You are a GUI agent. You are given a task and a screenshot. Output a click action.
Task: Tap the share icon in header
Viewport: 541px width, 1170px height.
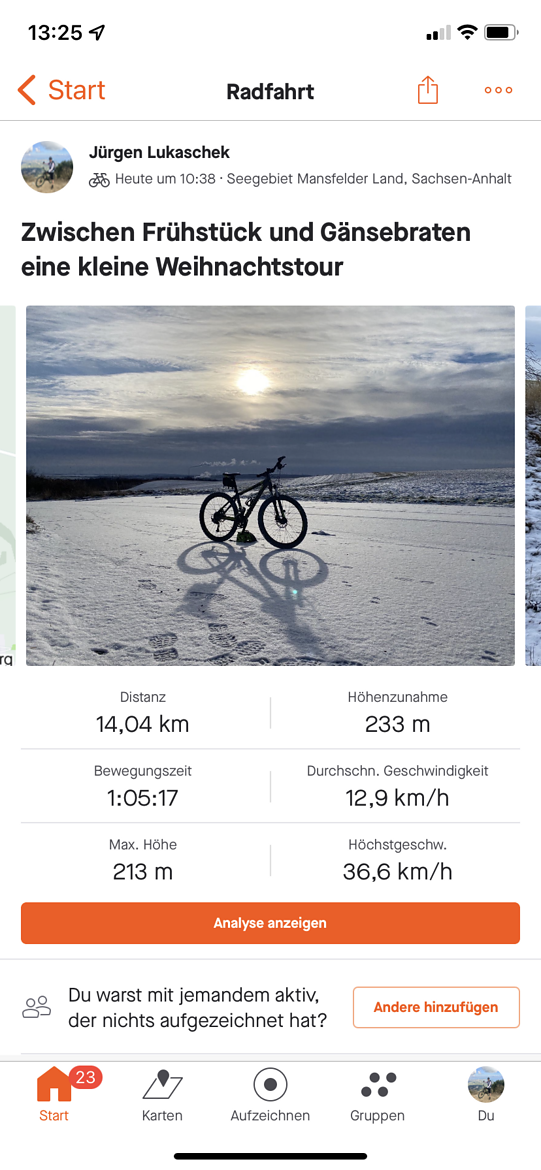pyautogui.click(x=428, y=90)
